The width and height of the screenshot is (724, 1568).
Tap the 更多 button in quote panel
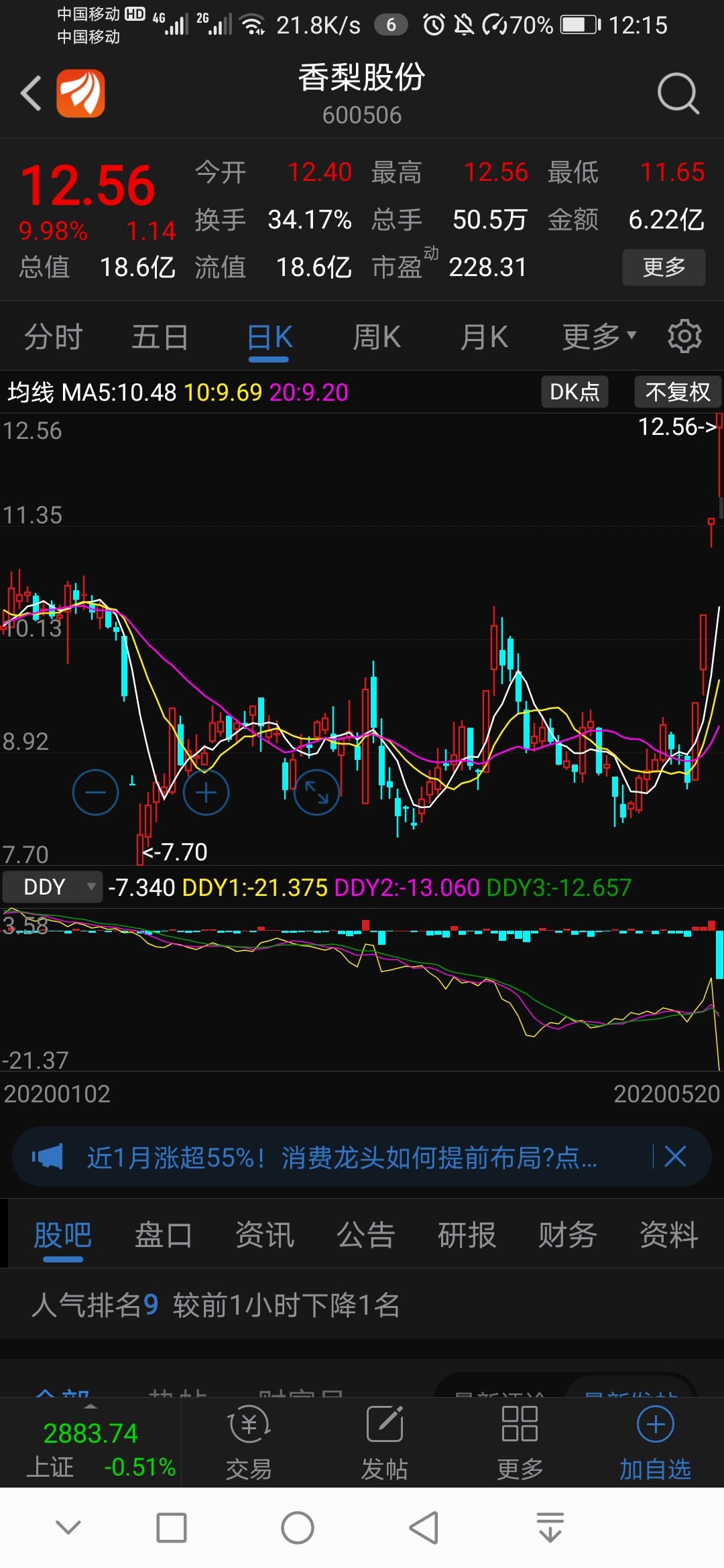[x=664, y=267]
